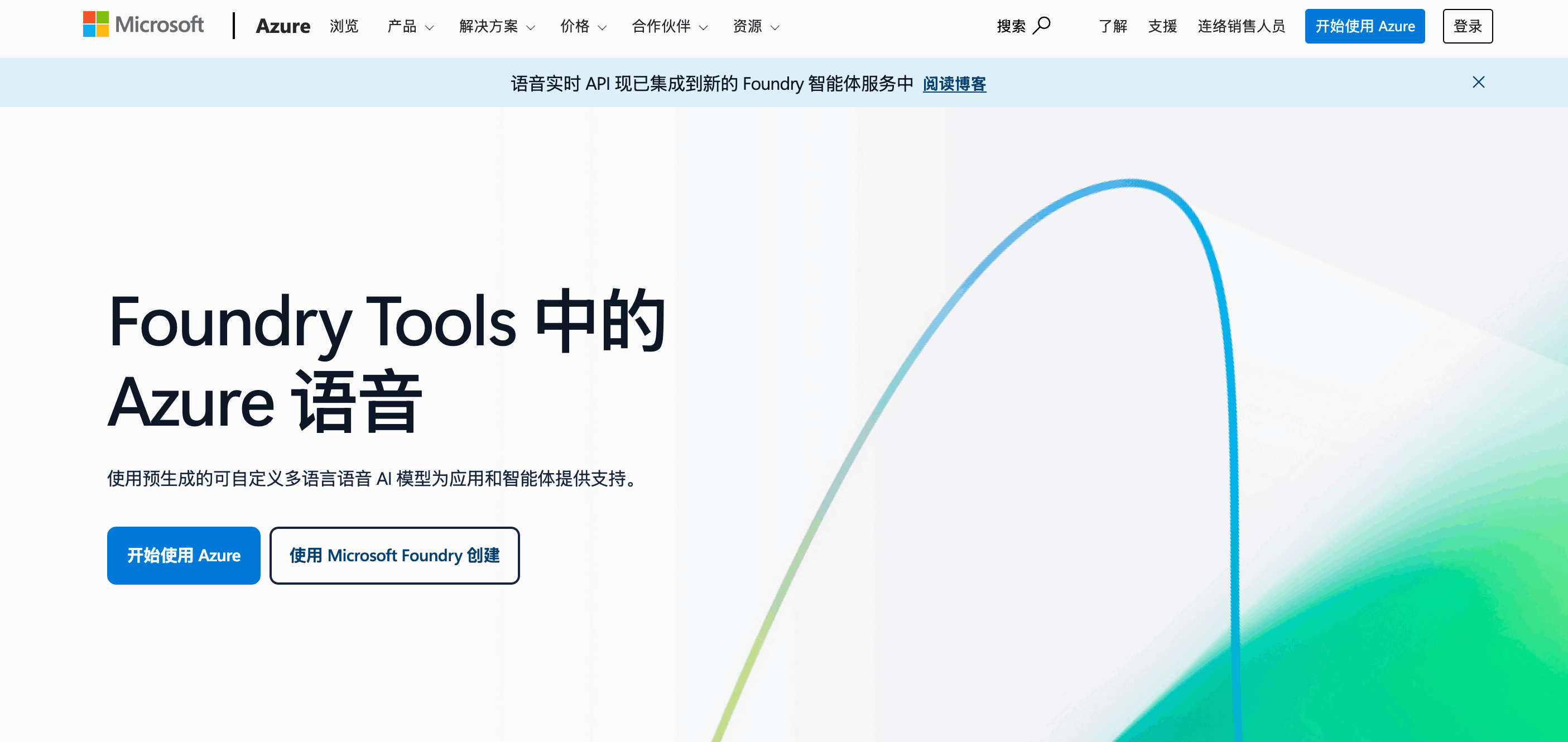1568x742 pixels.
Task: Select the Foundry Tools 中的 Azure 语音 heading
Action: (x=387, y=362)
